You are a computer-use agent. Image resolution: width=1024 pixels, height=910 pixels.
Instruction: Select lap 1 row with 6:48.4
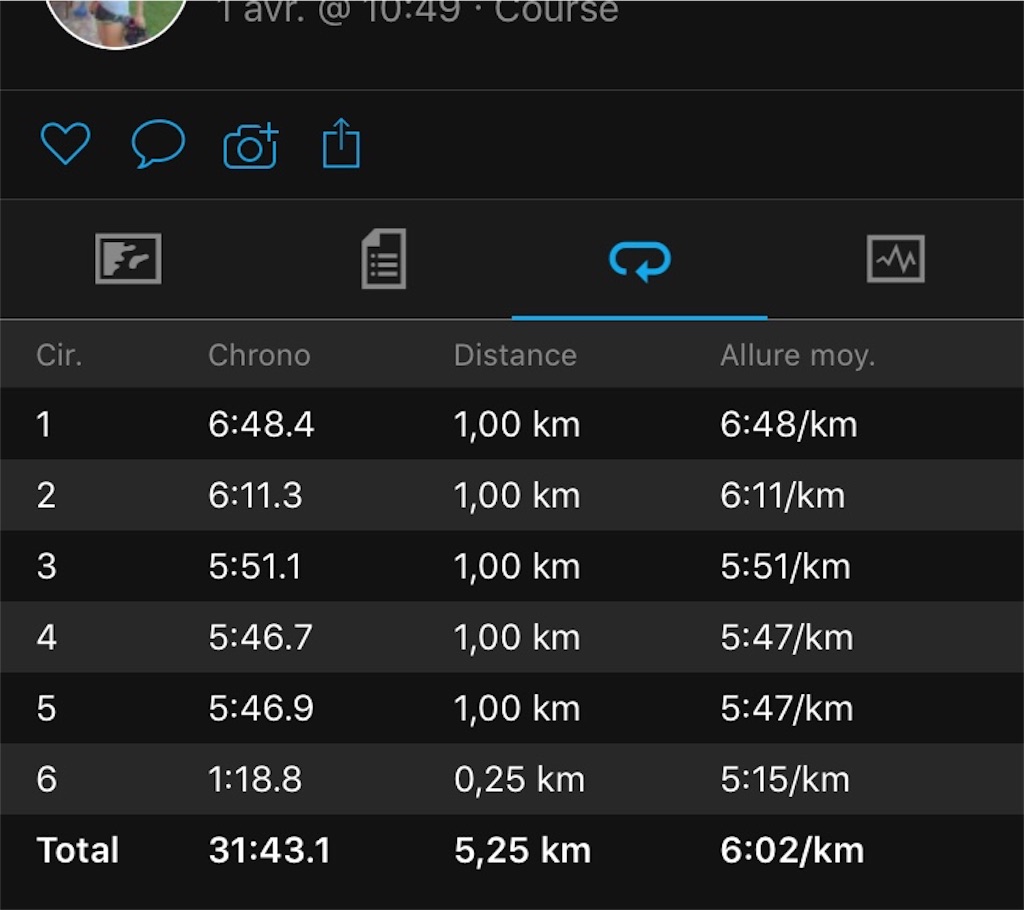pyautogui.click(x=512, y=424)
